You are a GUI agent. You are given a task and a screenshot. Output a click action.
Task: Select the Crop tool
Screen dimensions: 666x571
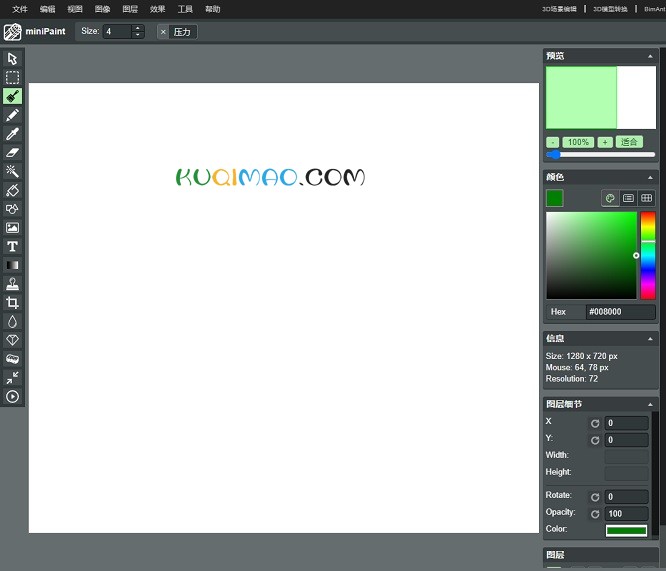12,302
